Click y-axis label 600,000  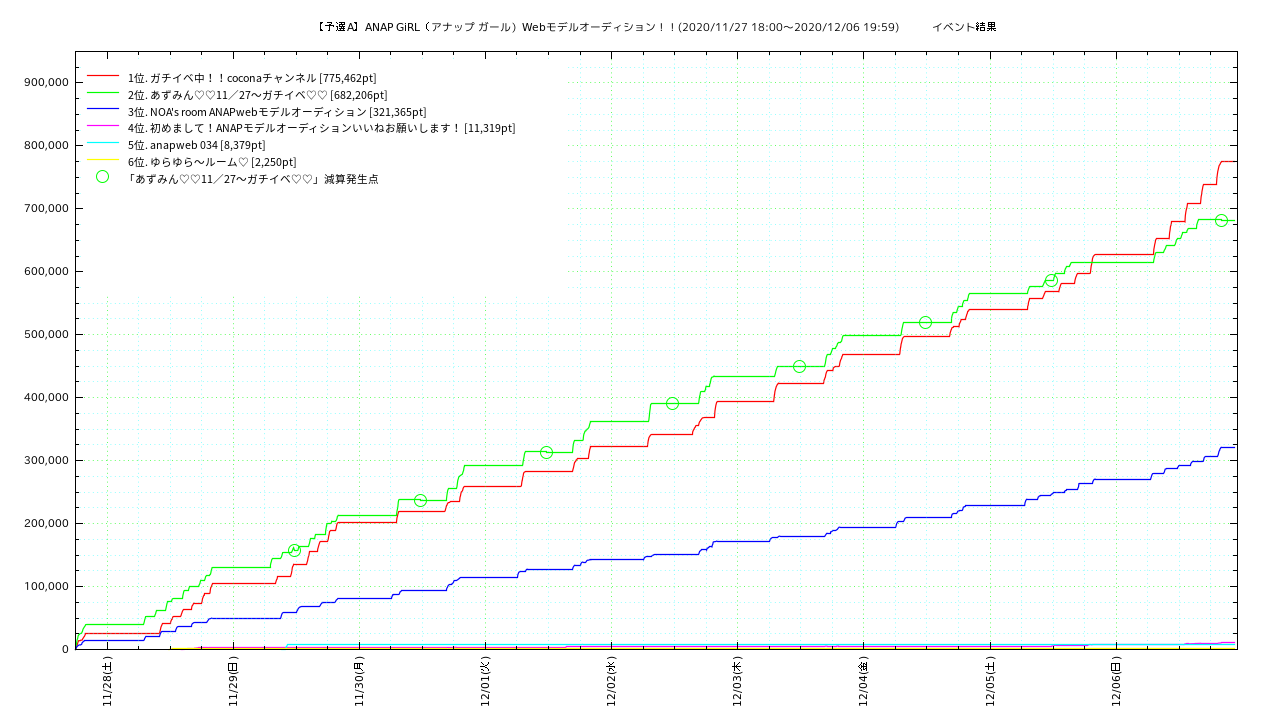[45, 272]
